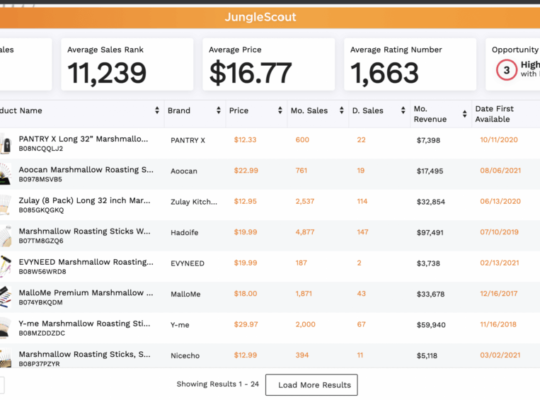
Task: Click daily sales value 147
Action: point(362,232)
